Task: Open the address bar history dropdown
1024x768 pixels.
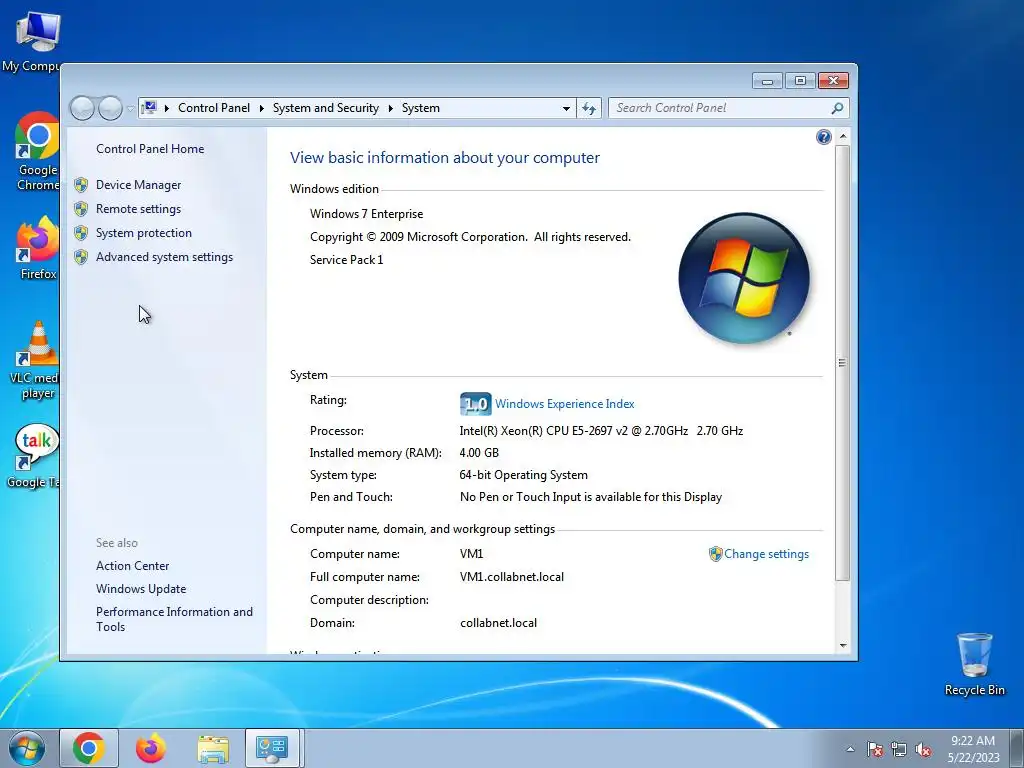Action: coord(566,108)
